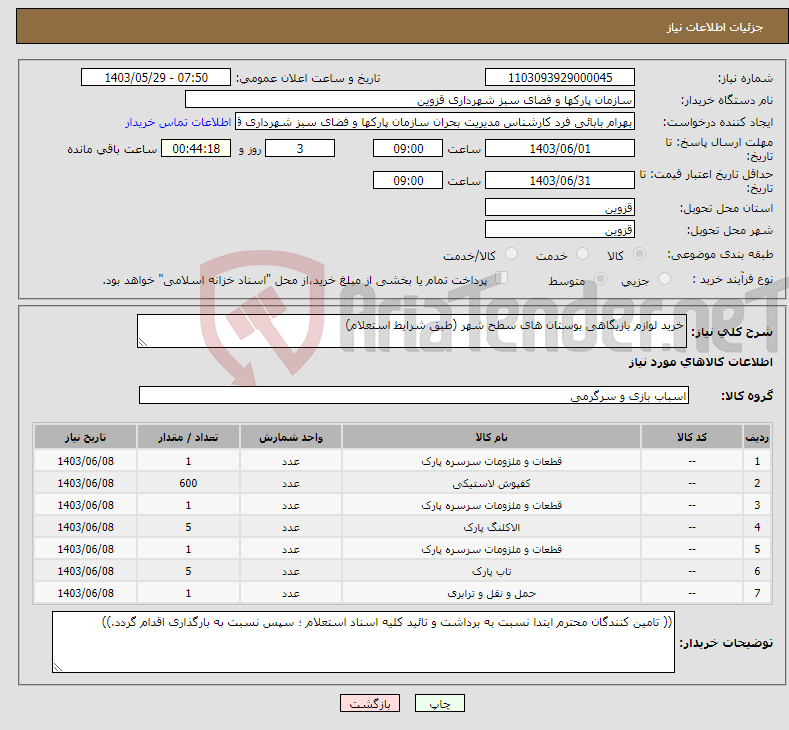
Task: Click the اطلاعات کالاهای مورد نیاز heading
Action: [x=700, y=362]
